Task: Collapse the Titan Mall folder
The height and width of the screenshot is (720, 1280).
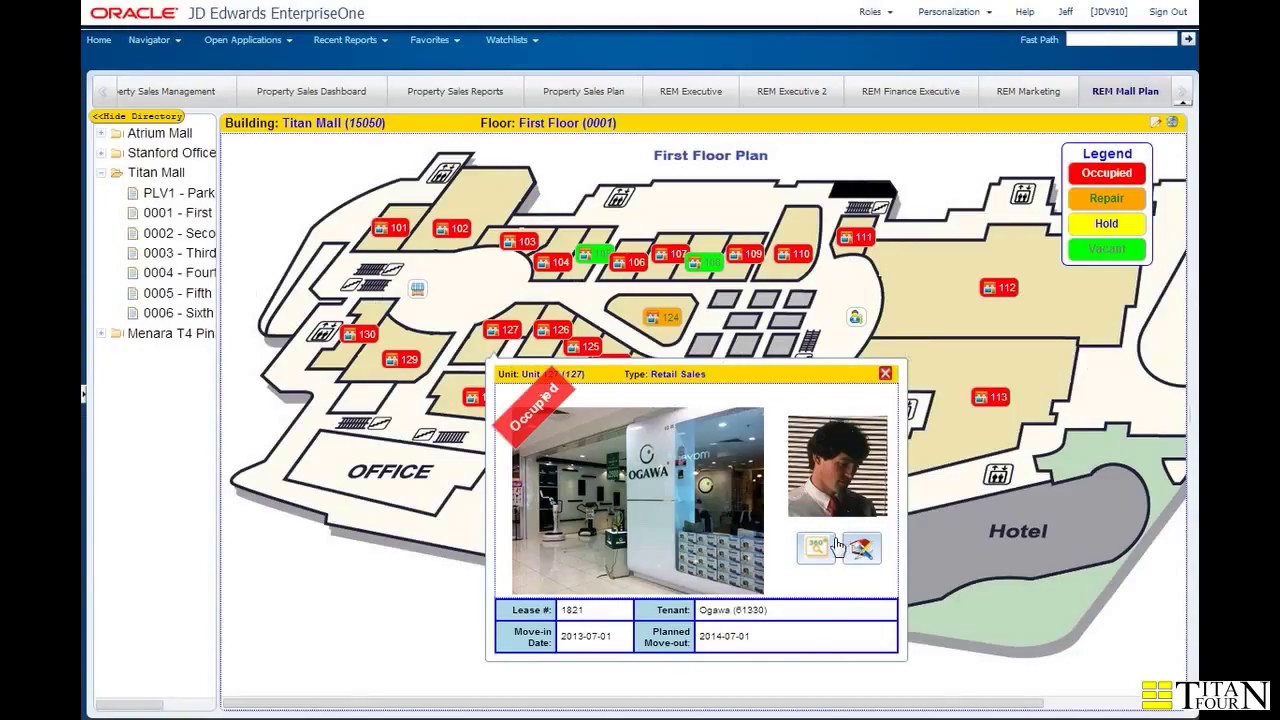Action: (x=101, y=173)
